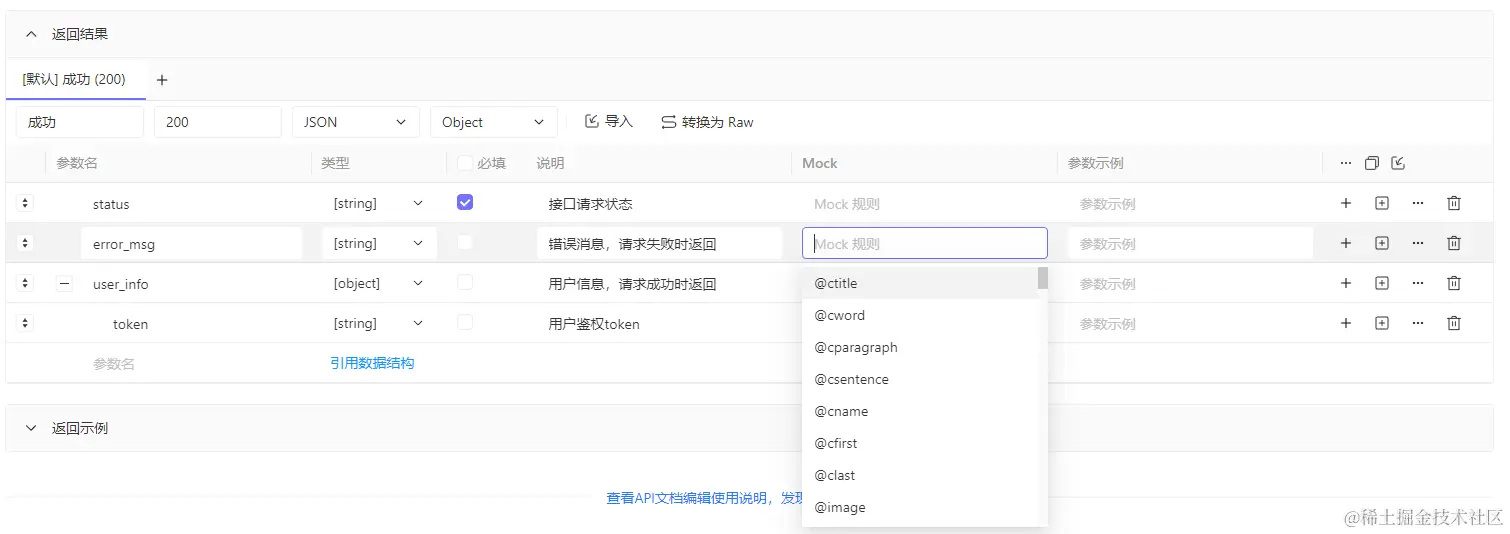Screen dimensions: 1510x534
Task: Click the plus icon in status row
Action: (1346, 203)
